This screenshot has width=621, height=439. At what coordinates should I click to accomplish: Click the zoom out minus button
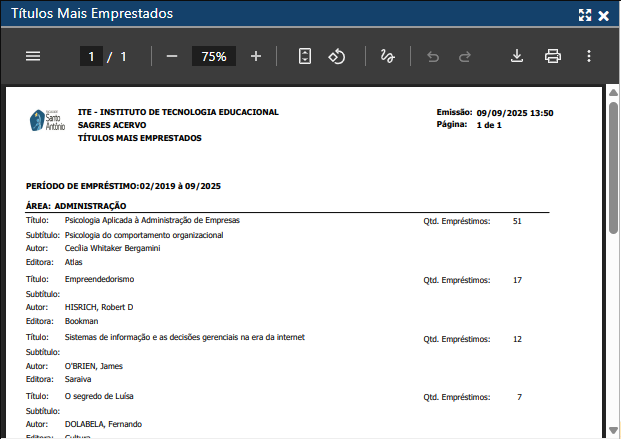coord(171,57)
